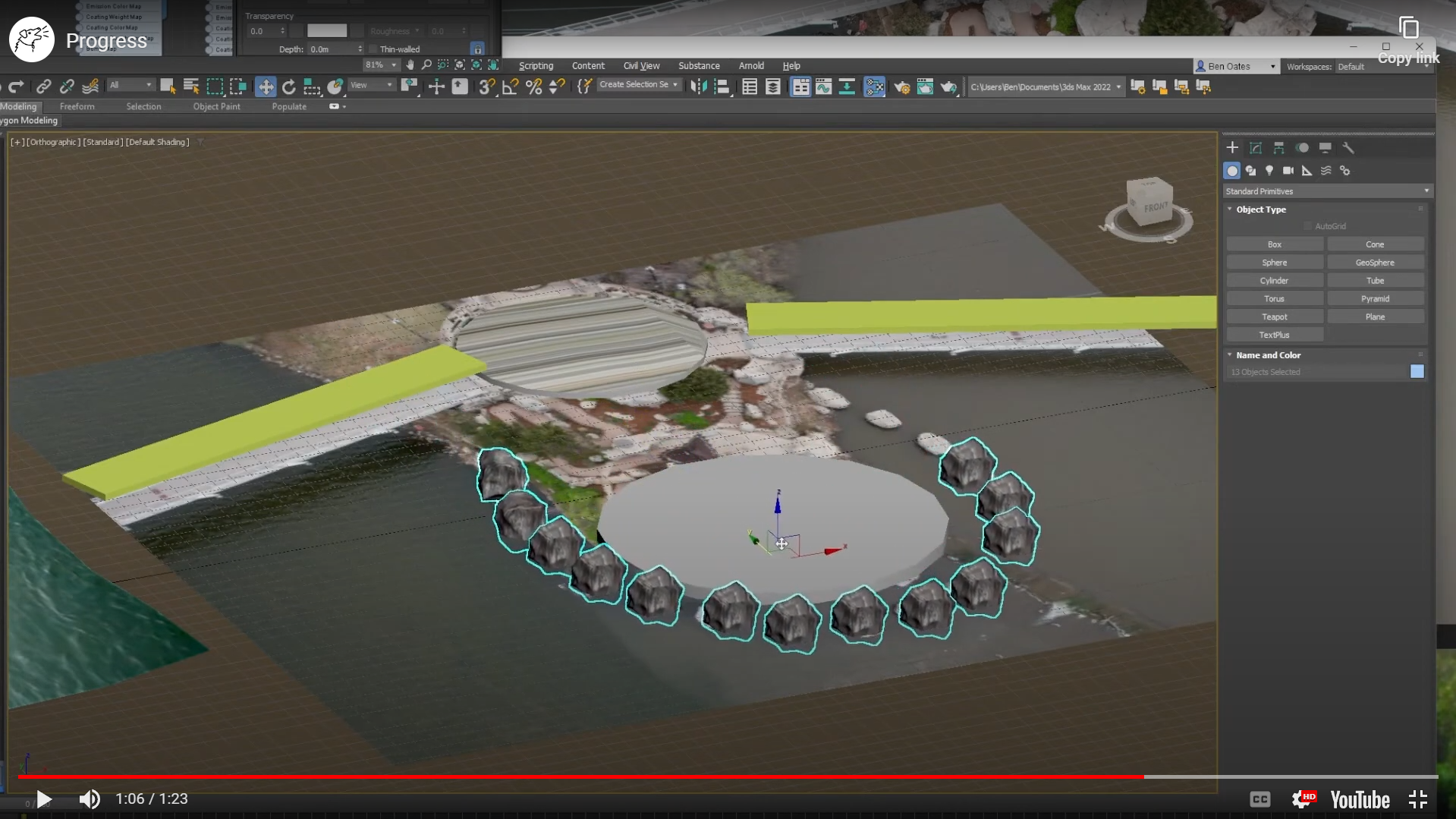
Task: Open the Material Editor icon
Action: pos(874,87)
